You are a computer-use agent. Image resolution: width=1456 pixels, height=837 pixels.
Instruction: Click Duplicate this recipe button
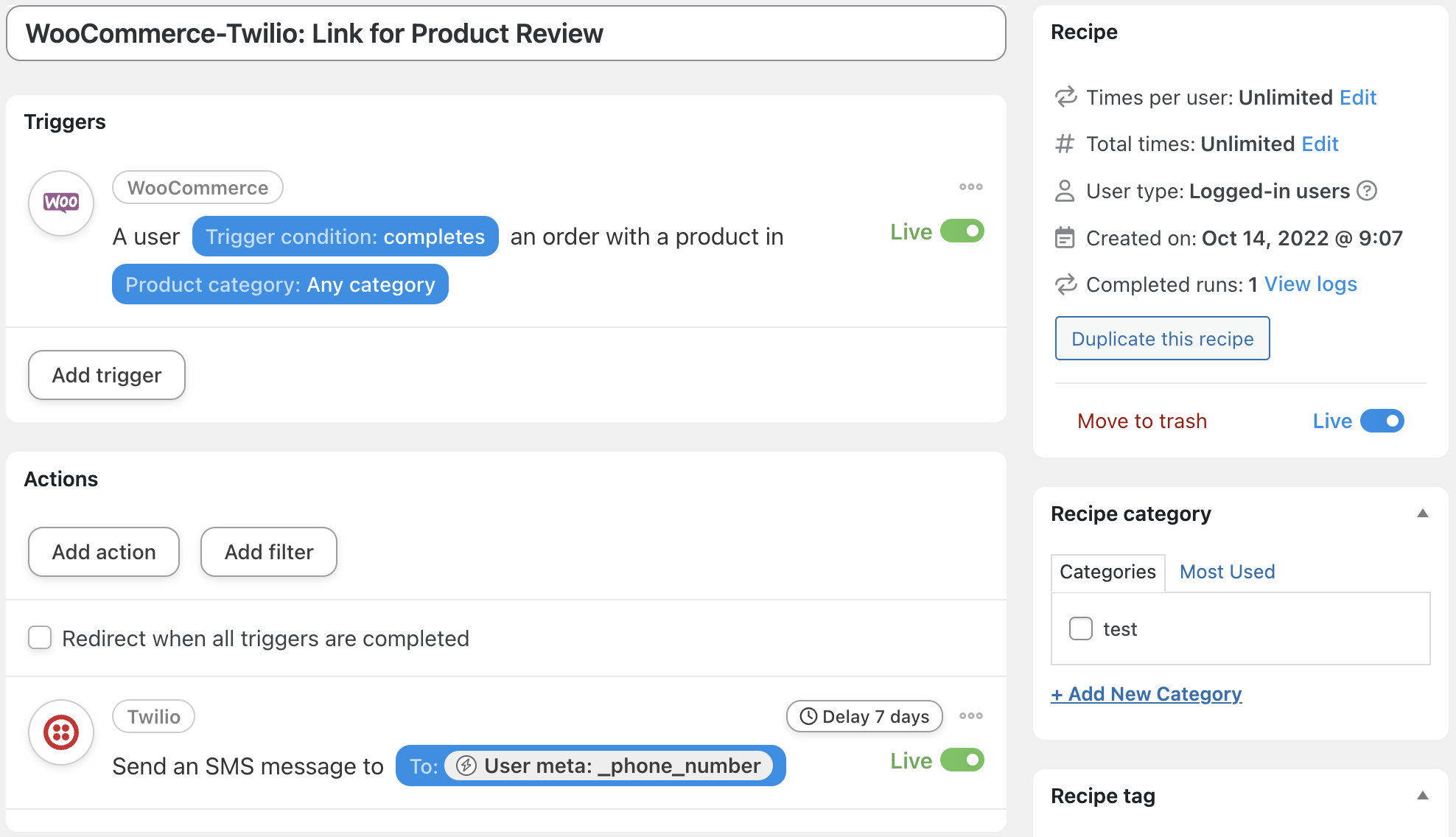1162,338
